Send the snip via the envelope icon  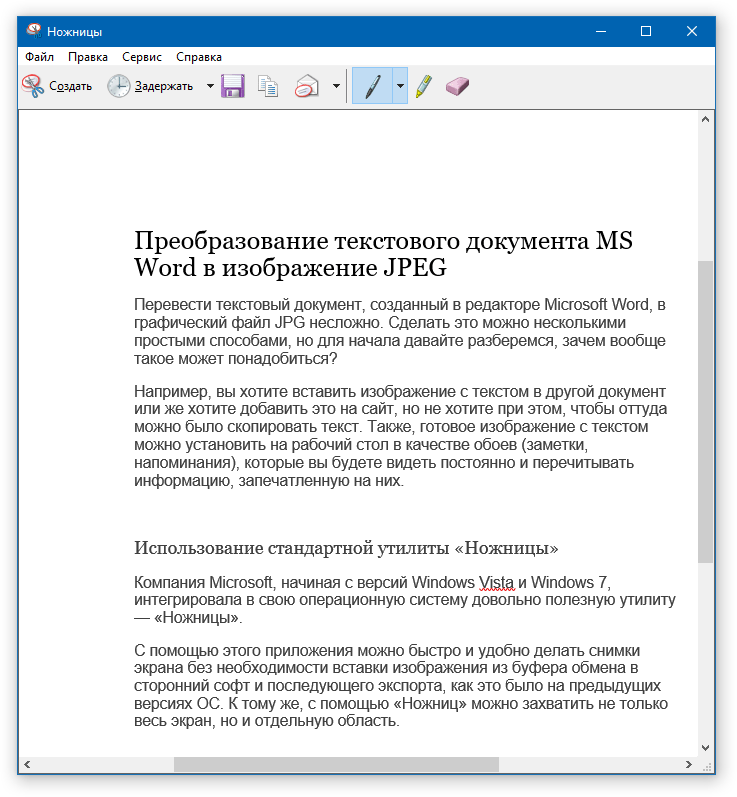pyautogui.click(x=307, y=87)
